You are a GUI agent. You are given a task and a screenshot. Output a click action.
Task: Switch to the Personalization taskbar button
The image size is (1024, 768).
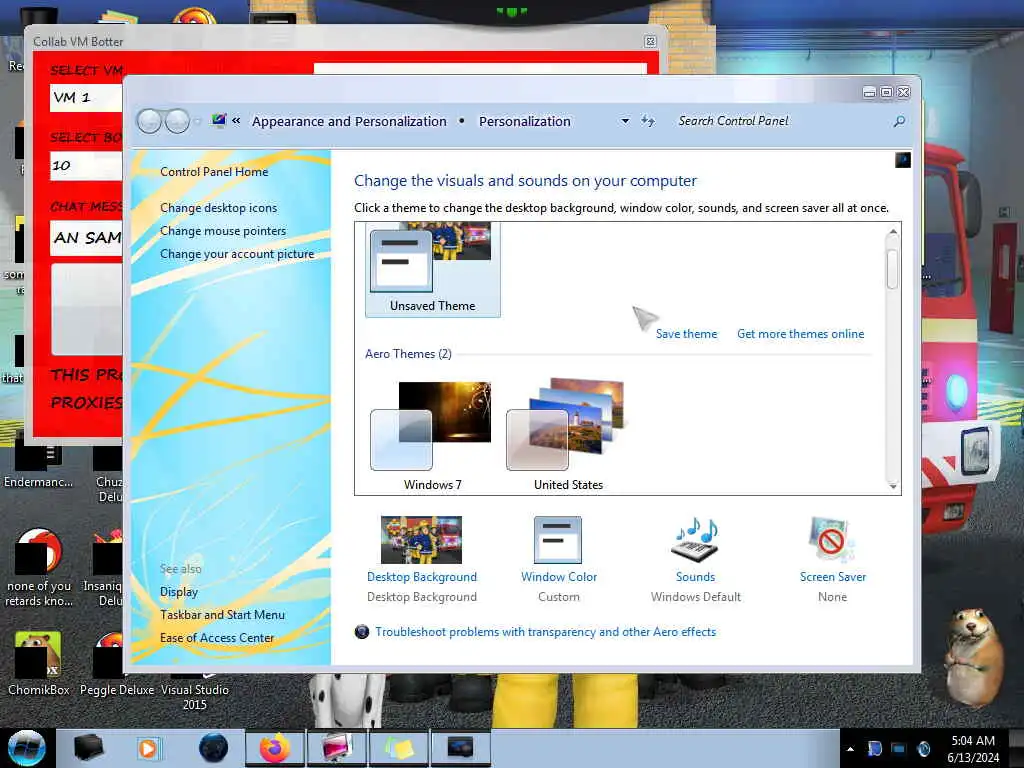(x=337, y=748)
